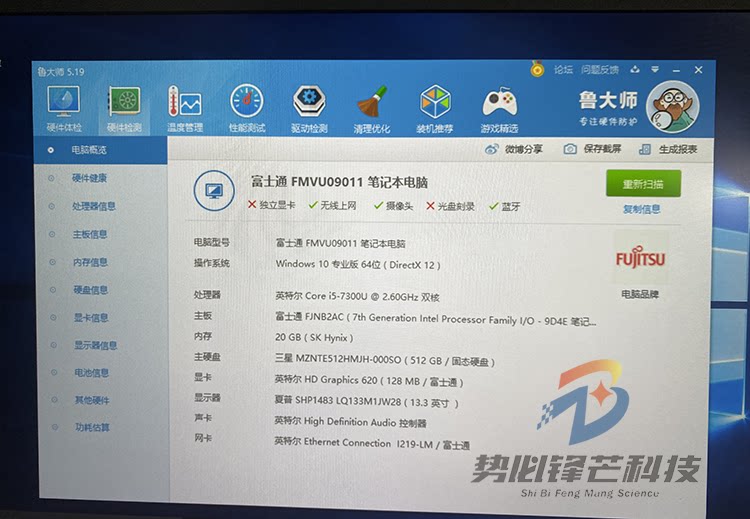Viewport: 750px width, 519px height.
Task: Open 游戏精选 gamepad icon
Action: point(499,102)
